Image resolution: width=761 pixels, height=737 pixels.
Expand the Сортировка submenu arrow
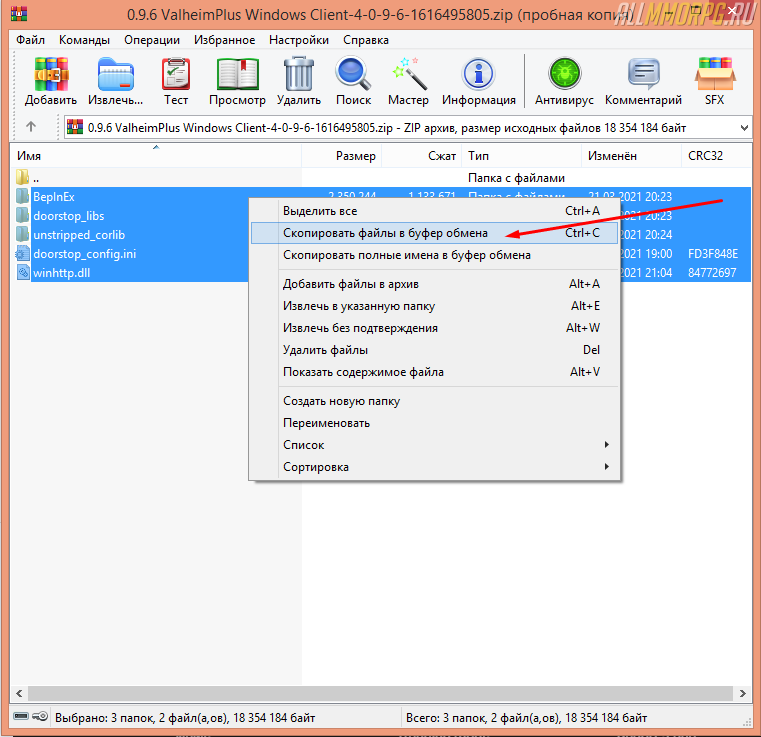point(607,467)
